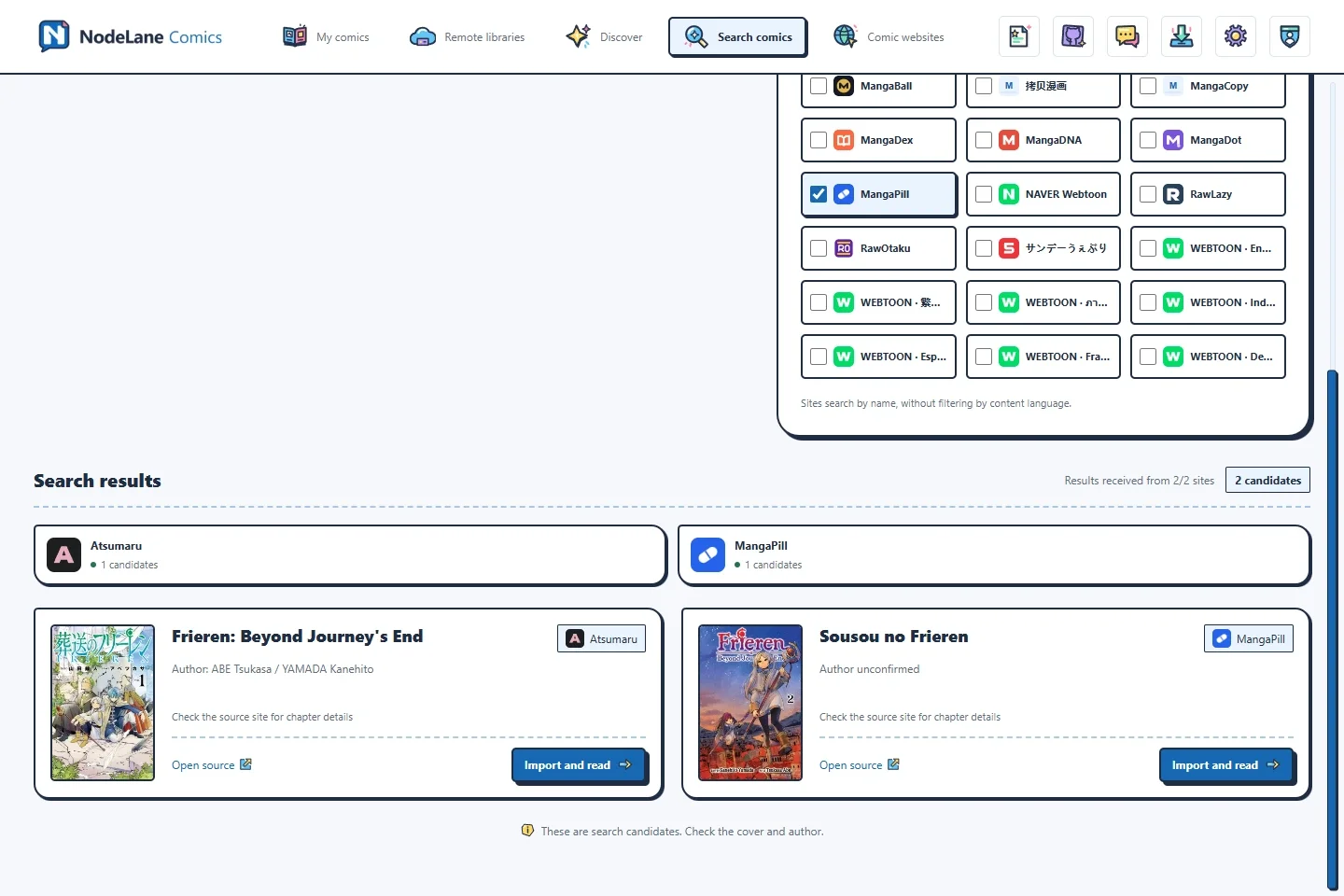Open Remote libraries tab
The image size is (1344, 896).
(x=467, y=36)
